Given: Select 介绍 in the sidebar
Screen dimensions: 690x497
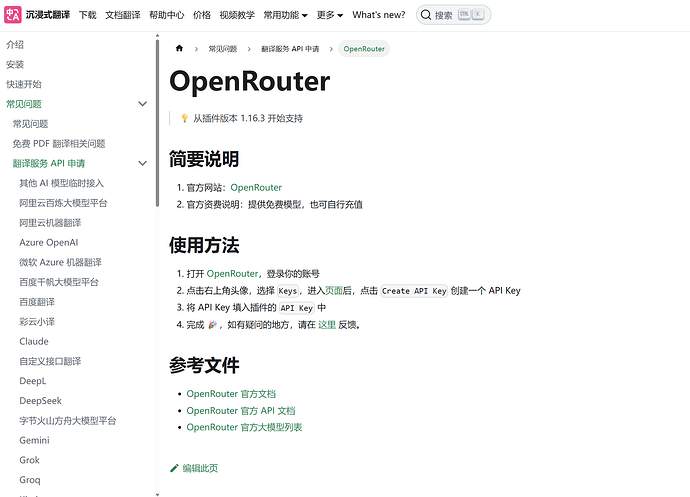Looking at the screenshot, I should (15, 44).
